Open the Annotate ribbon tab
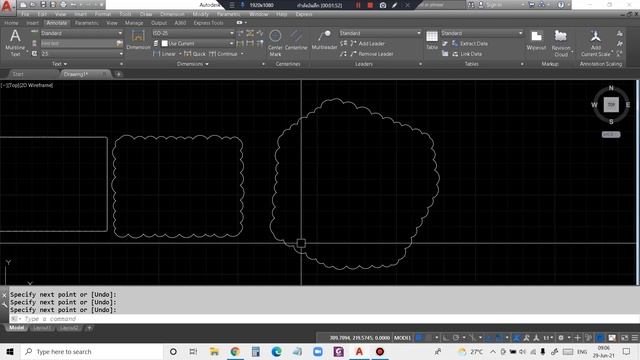This screenshot has width=640, height=360. pyautogui.click(x=56, y=23)
